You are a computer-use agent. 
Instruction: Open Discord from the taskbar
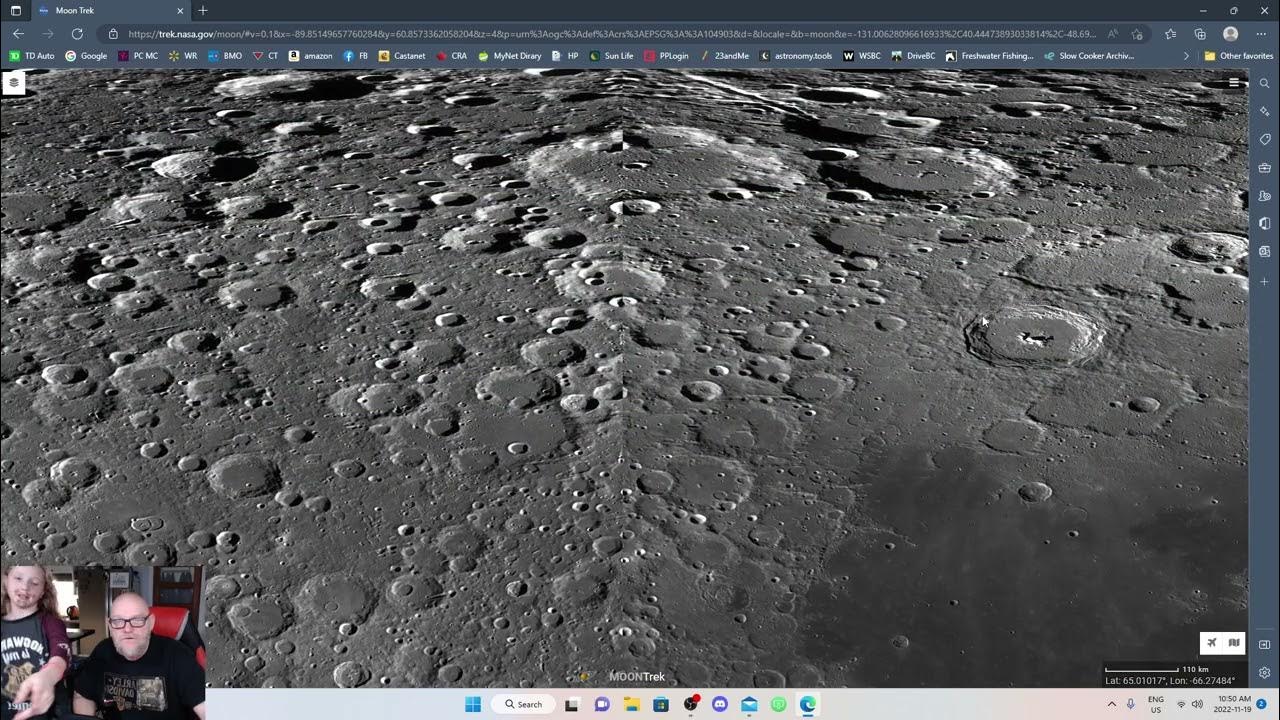720,704
